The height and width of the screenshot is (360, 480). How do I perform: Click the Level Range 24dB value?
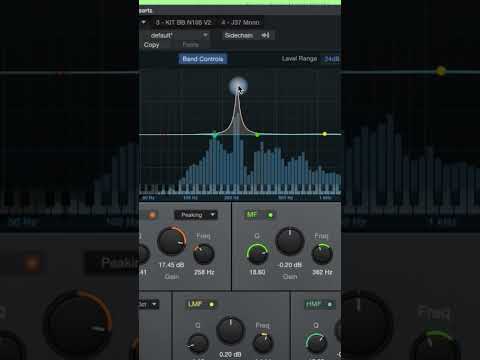pyautogui.click(x=331, y=59)
